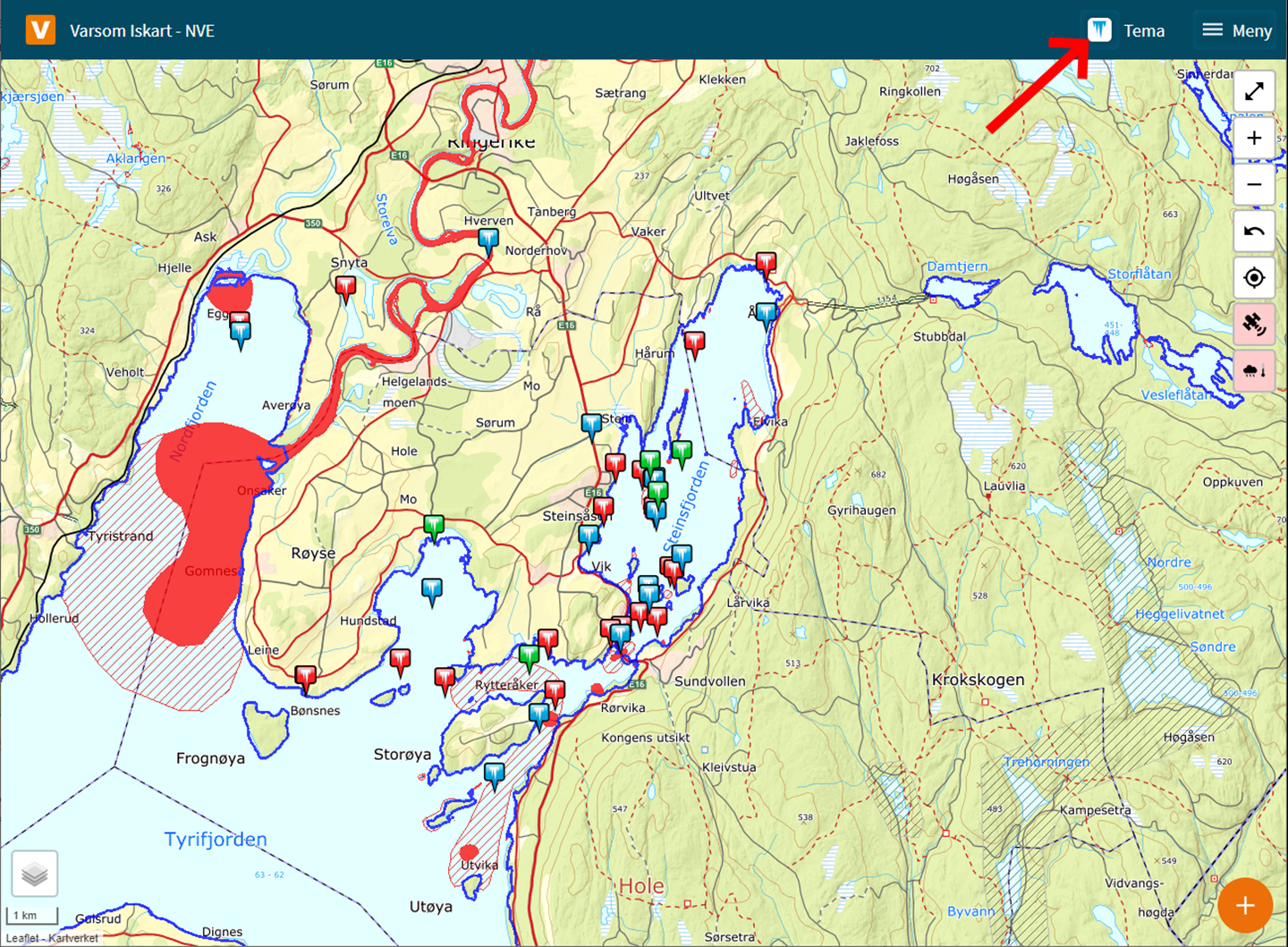Click the Varsom orange V logo
This screenshot has height=947, width=1288.
click(40, 30)
